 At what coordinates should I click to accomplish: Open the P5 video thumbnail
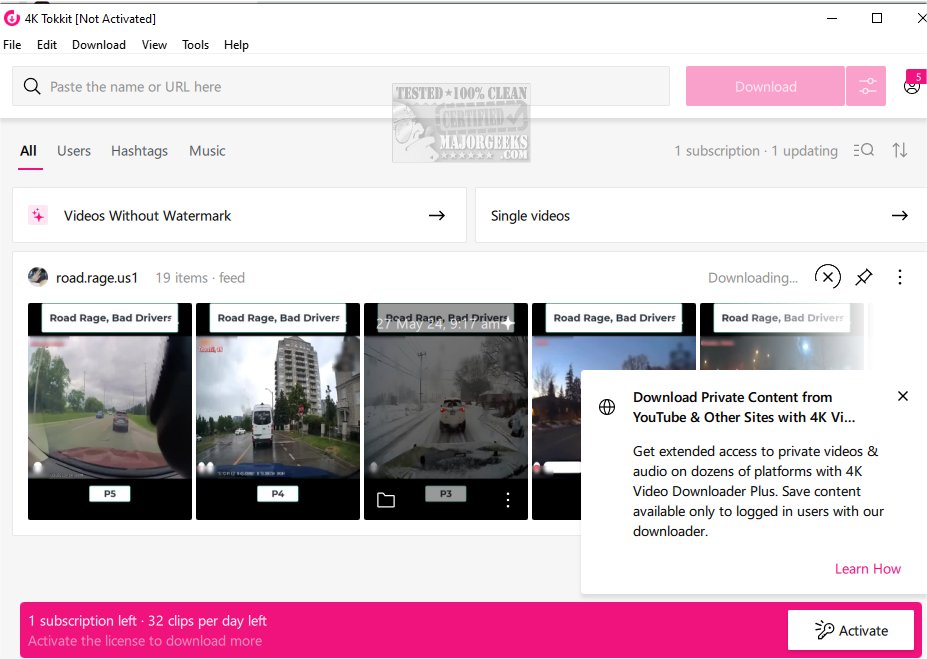click(110, 411)
